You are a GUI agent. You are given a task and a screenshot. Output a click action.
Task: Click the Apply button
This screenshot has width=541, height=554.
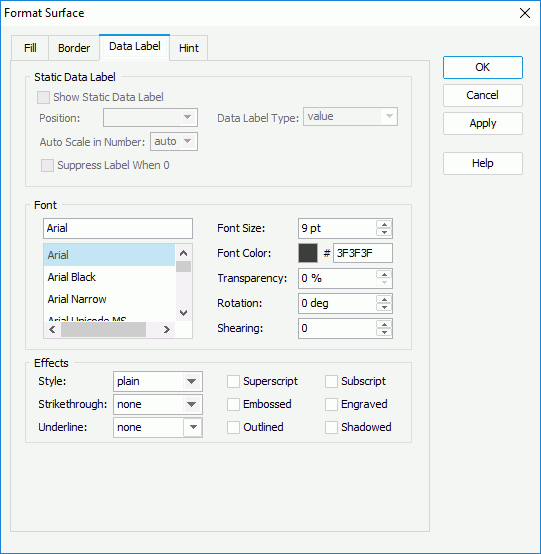[483, 123]
